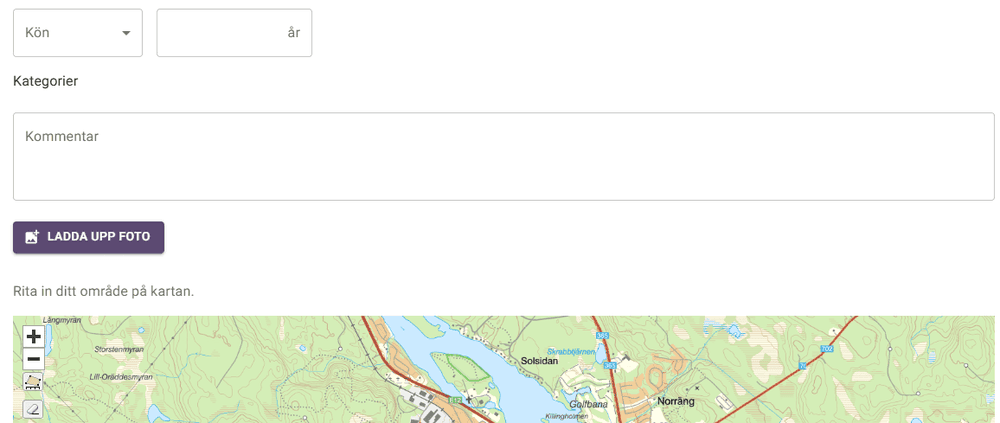Click the Golfbana label on the map
Image resolution: width=1000 pixels, height=423 pixels.
click(x=589, y=404)
